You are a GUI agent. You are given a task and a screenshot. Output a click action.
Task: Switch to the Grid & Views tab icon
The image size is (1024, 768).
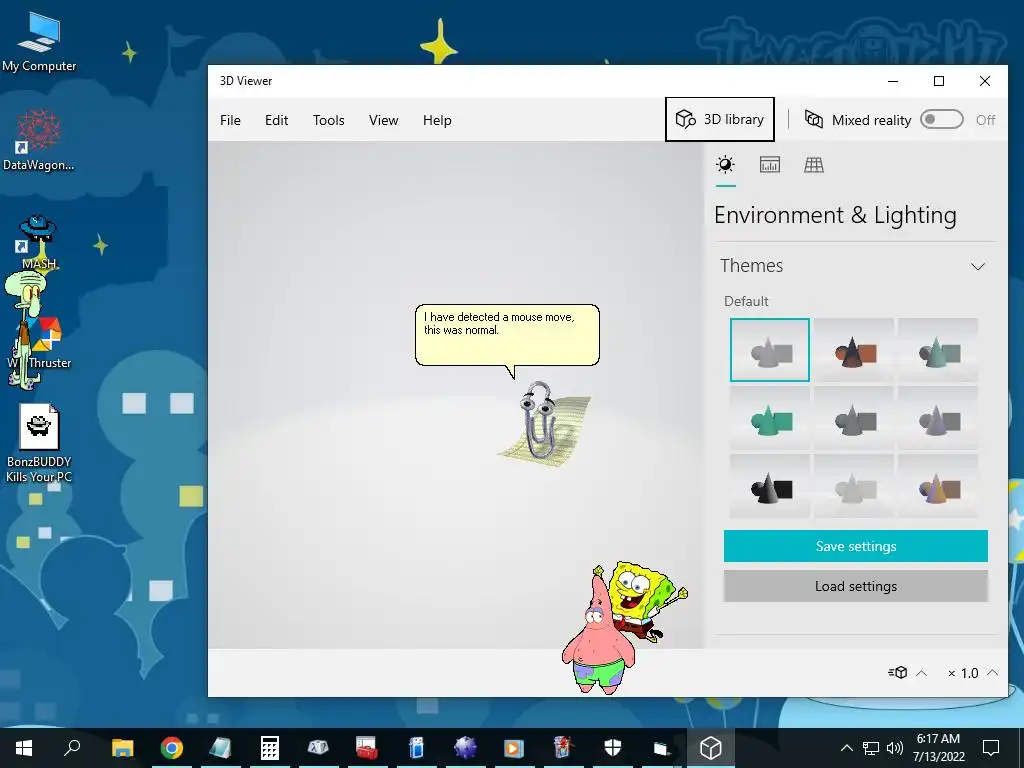(x=814, y=165)
